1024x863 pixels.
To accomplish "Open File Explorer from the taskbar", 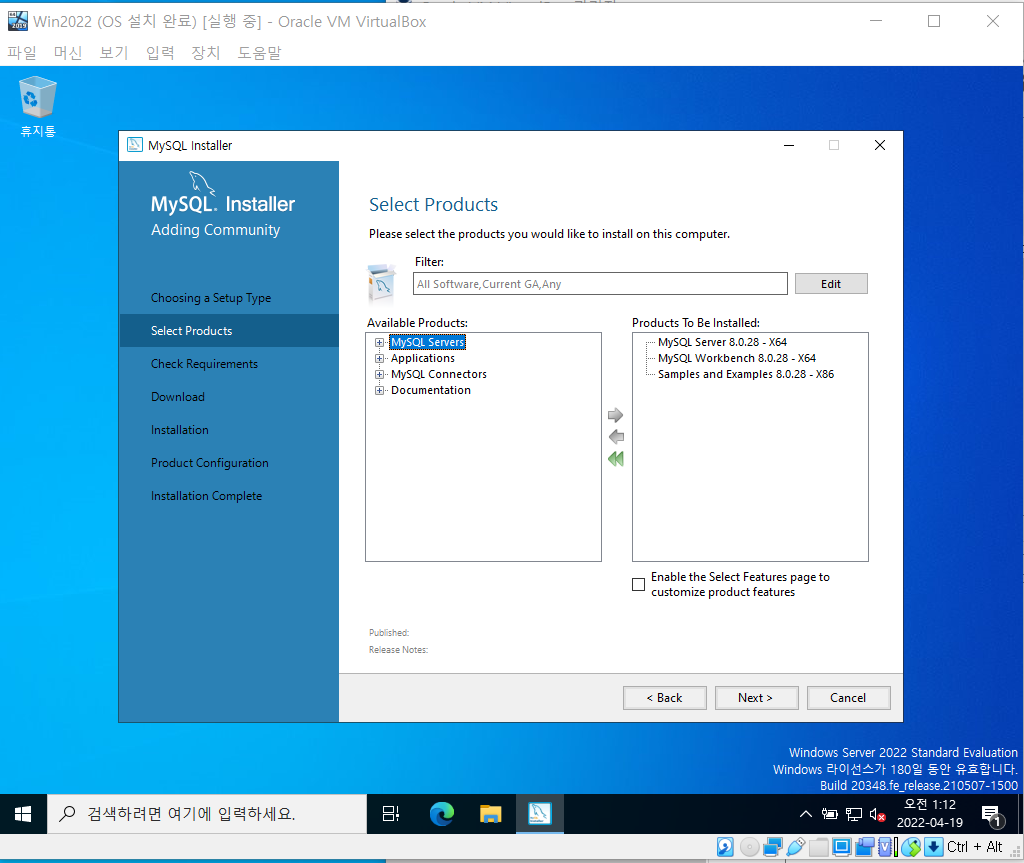I will pos(490,814).
